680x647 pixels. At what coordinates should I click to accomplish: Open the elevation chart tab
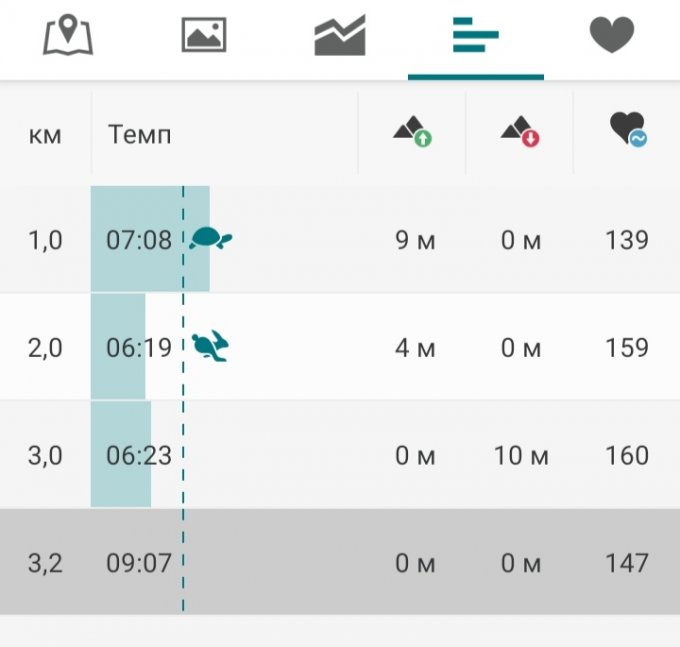point(340,37)
